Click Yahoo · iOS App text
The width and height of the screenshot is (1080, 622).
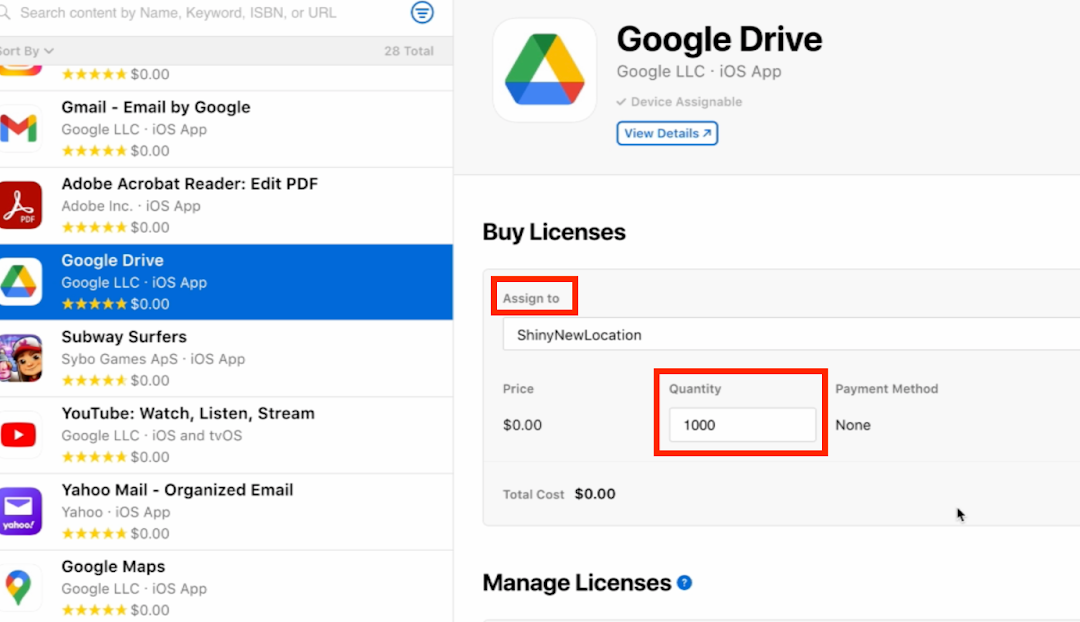[116, 512]
